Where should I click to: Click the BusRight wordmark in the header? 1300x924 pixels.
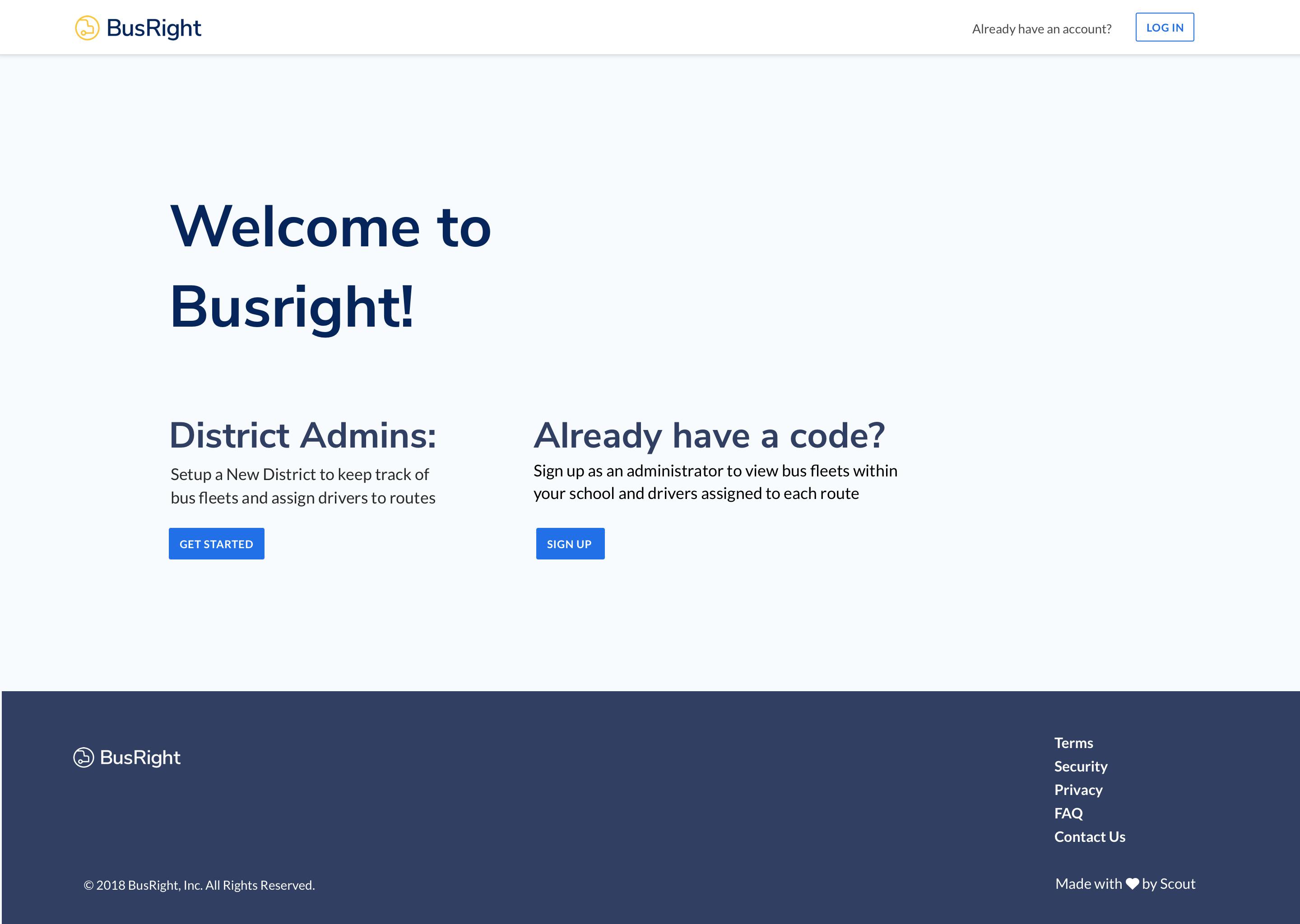click(x=153, y=28)
